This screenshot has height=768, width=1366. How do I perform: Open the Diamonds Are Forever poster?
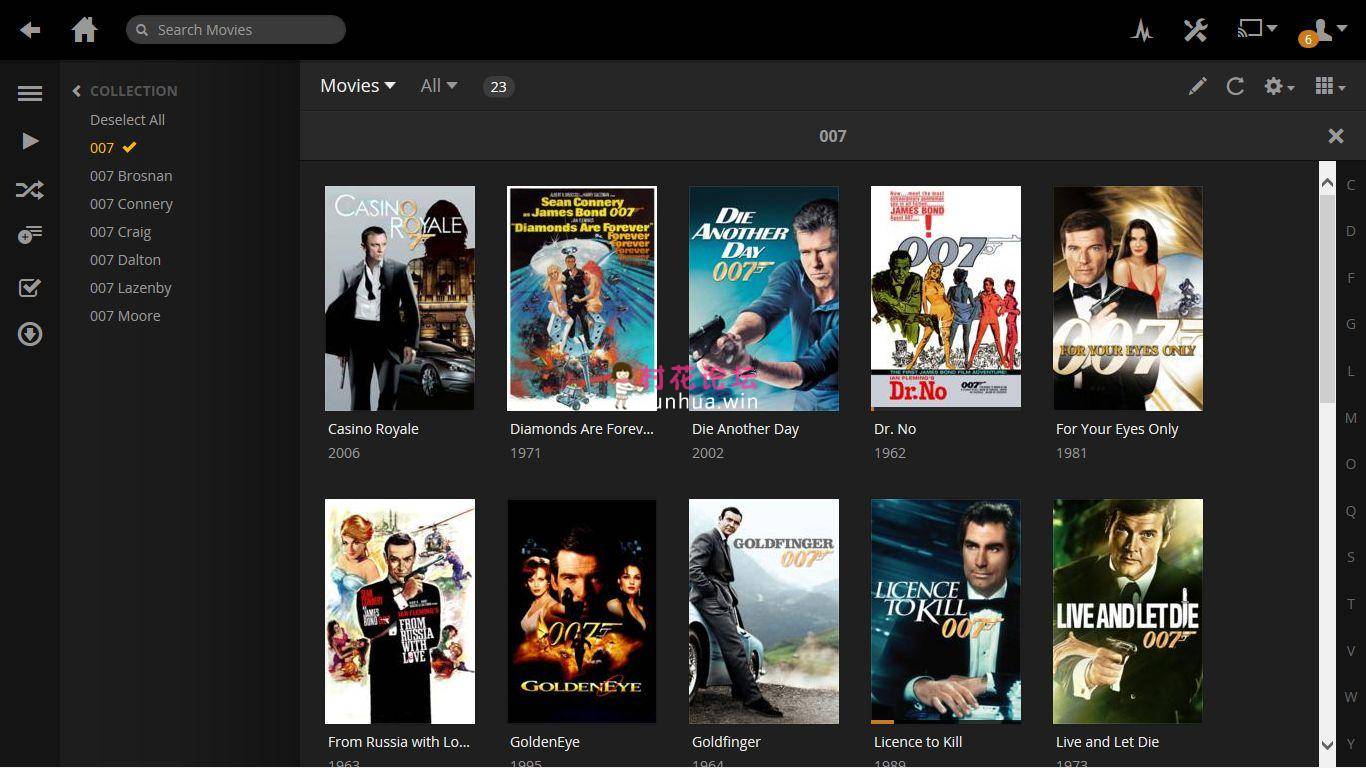pyautogui.click(x=582, y=298)
